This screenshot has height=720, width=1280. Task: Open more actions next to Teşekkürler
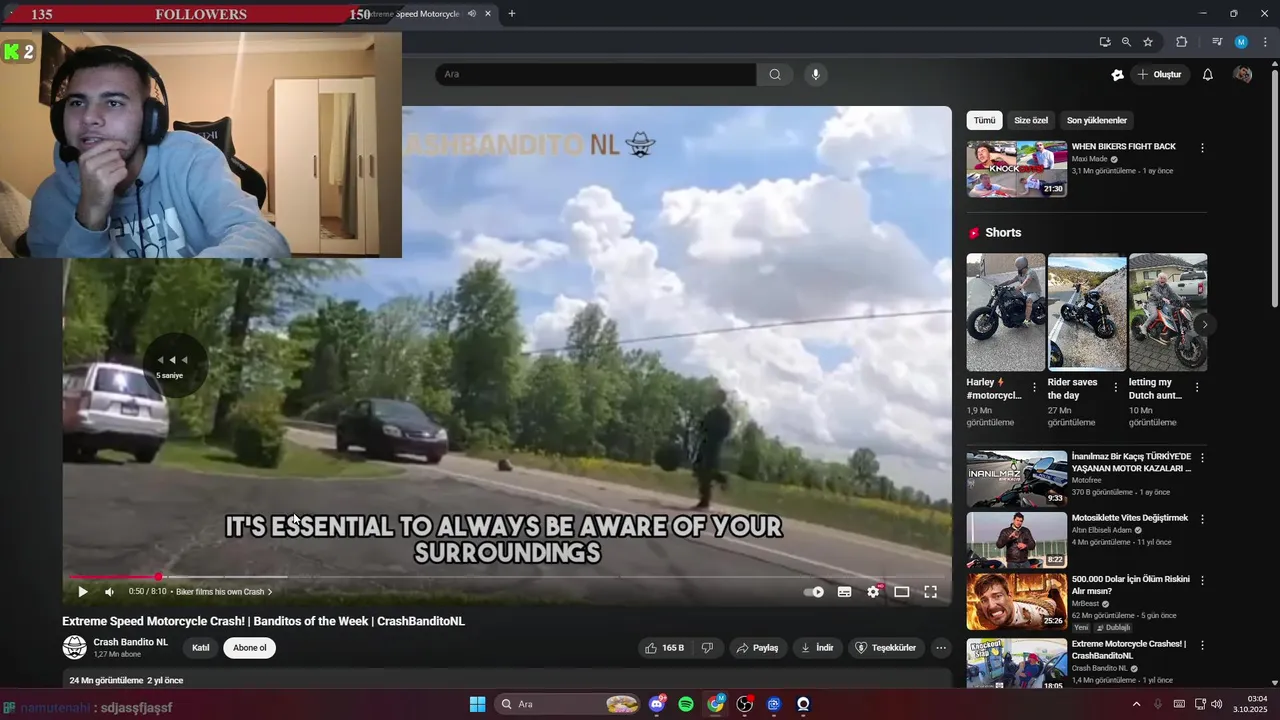pos(941,648)
